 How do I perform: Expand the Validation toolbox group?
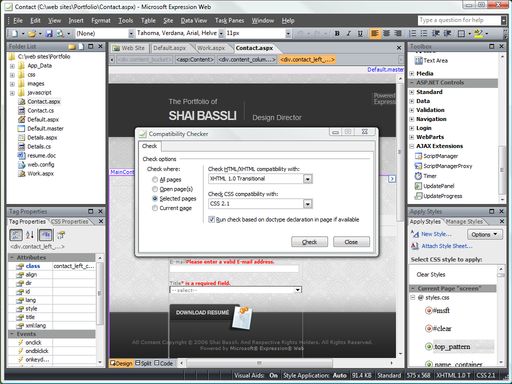(412, 110)
